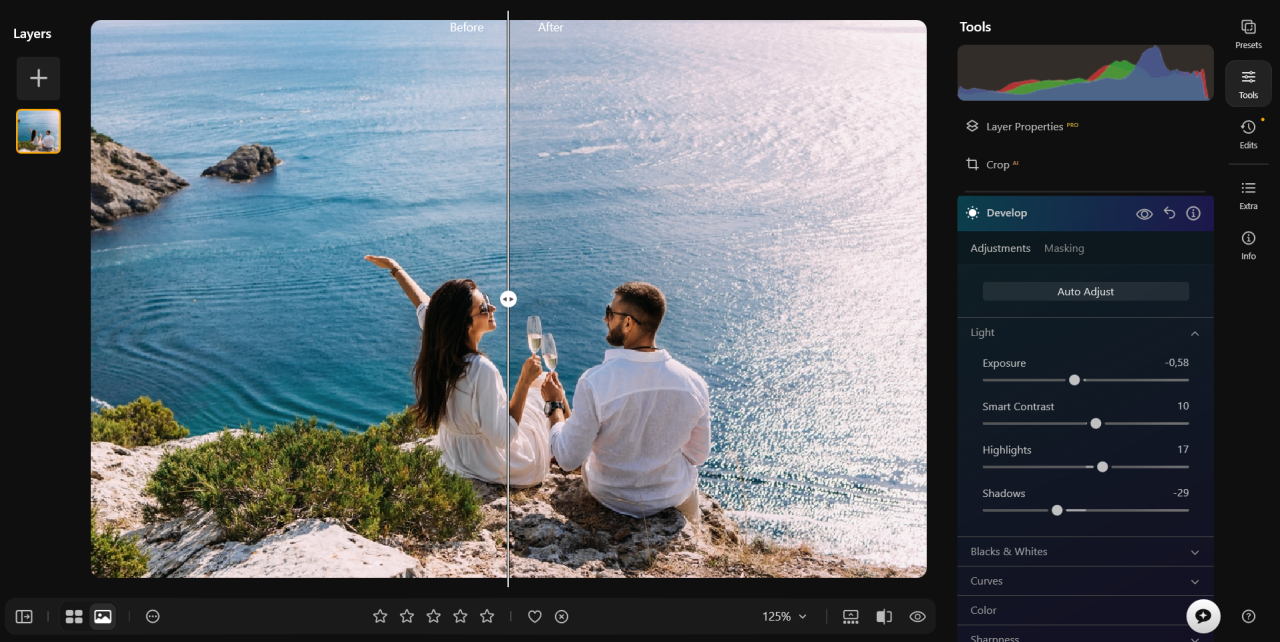
Task: Add a new layer with plus button
Action: (x=38, y=78)
